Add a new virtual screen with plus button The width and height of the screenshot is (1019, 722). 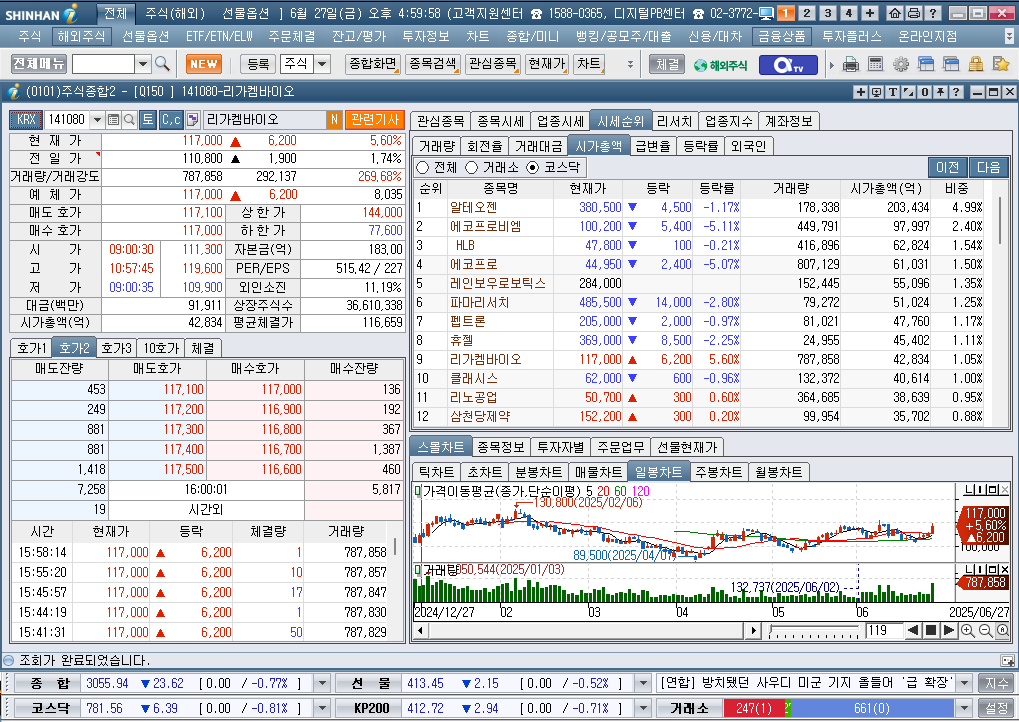tap(870, 13)
